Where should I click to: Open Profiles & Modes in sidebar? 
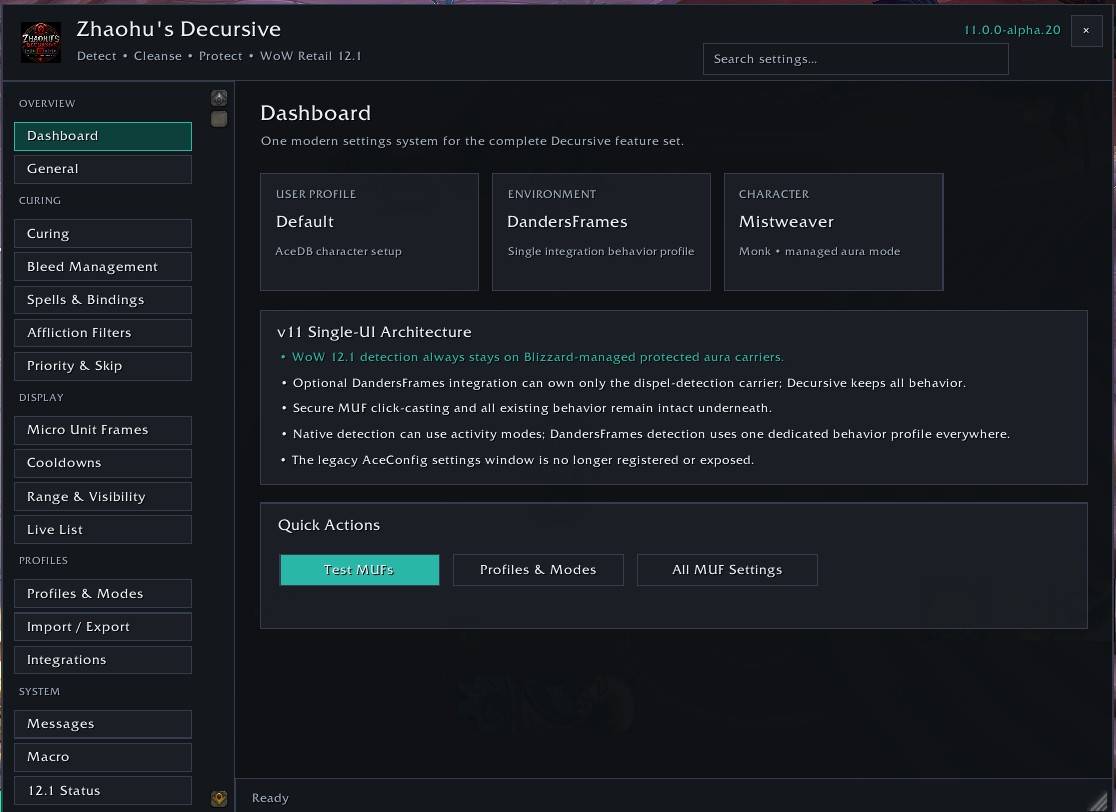coord(102,594)
